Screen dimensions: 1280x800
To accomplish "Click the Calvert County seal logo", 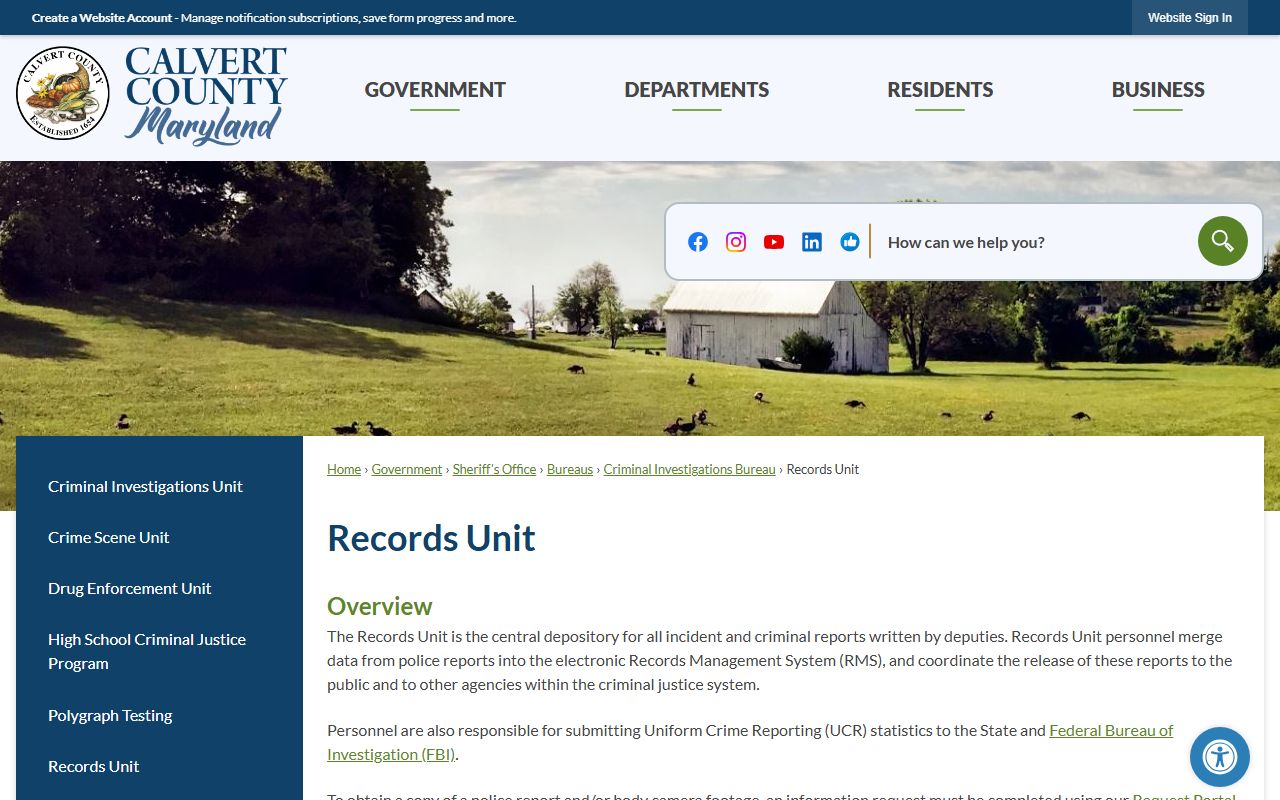I will [x=63, y=93].
